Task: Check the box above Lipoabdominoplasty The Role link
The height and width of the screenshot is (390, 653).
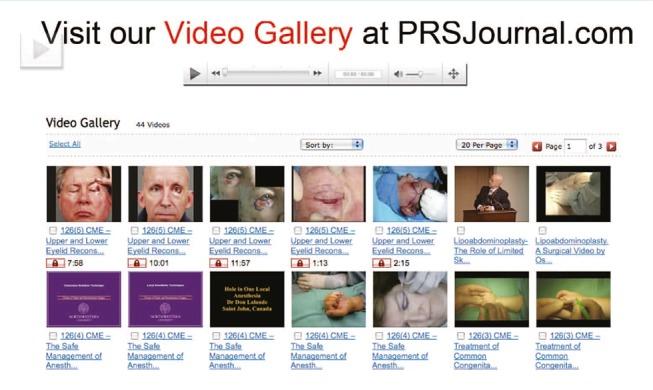Action: pyautogui.click(x=461, y=230)
